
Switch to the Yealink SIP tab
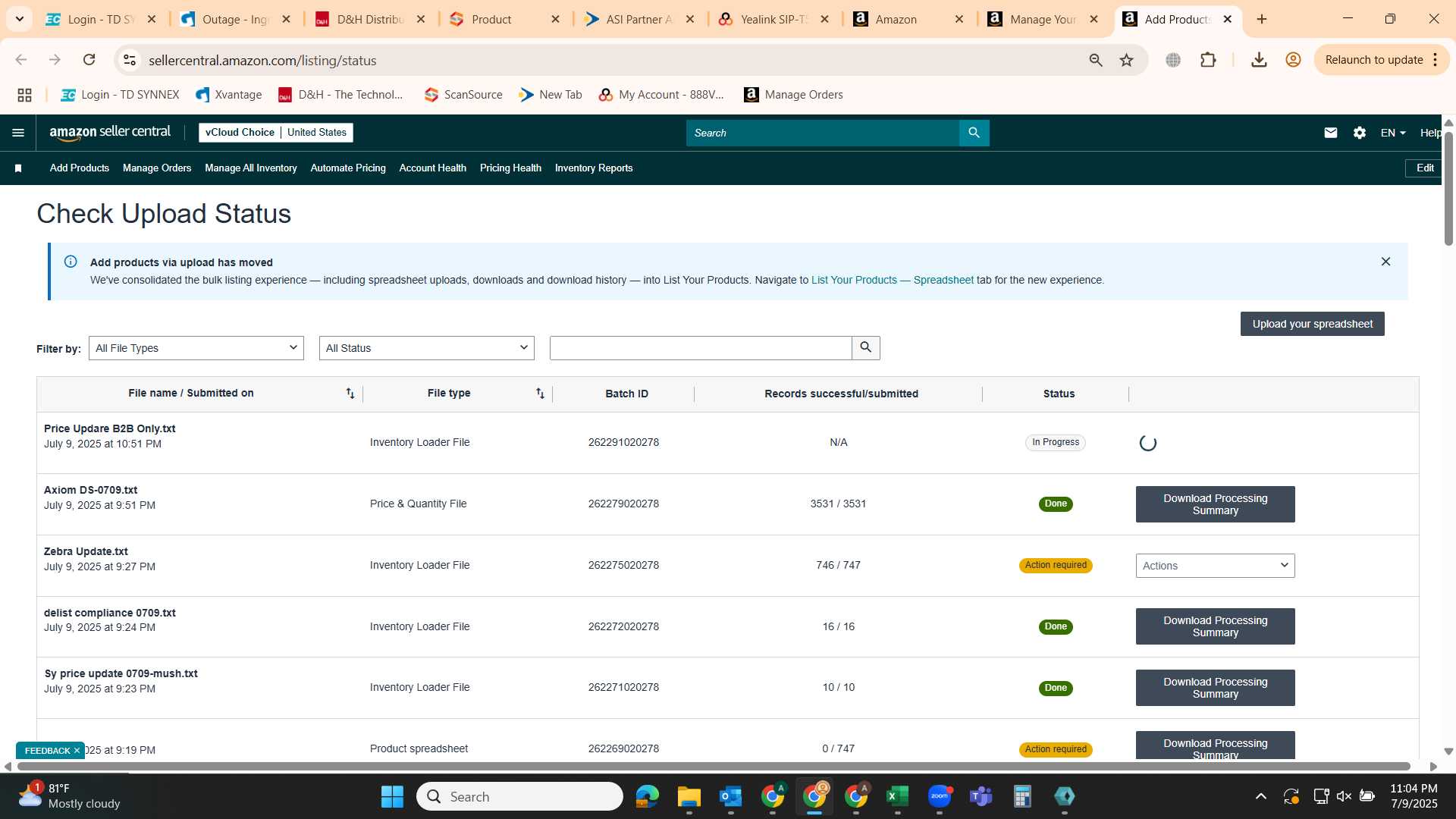(x=774, y=19)
